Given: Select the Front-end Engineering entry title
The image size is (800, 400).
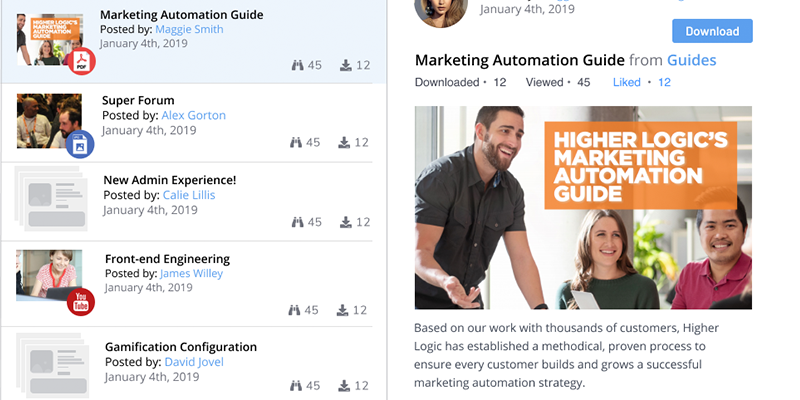Looking at the screenshot, I should 167,259.
